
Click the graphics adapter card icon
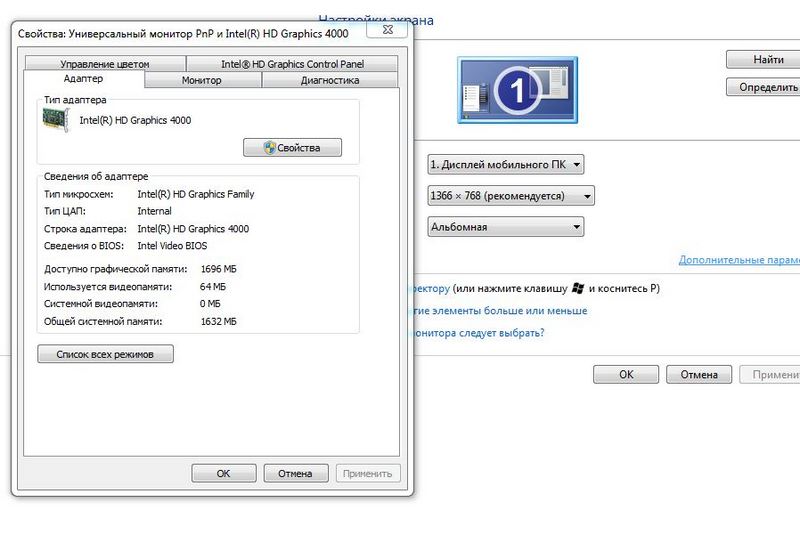[57, 119]
